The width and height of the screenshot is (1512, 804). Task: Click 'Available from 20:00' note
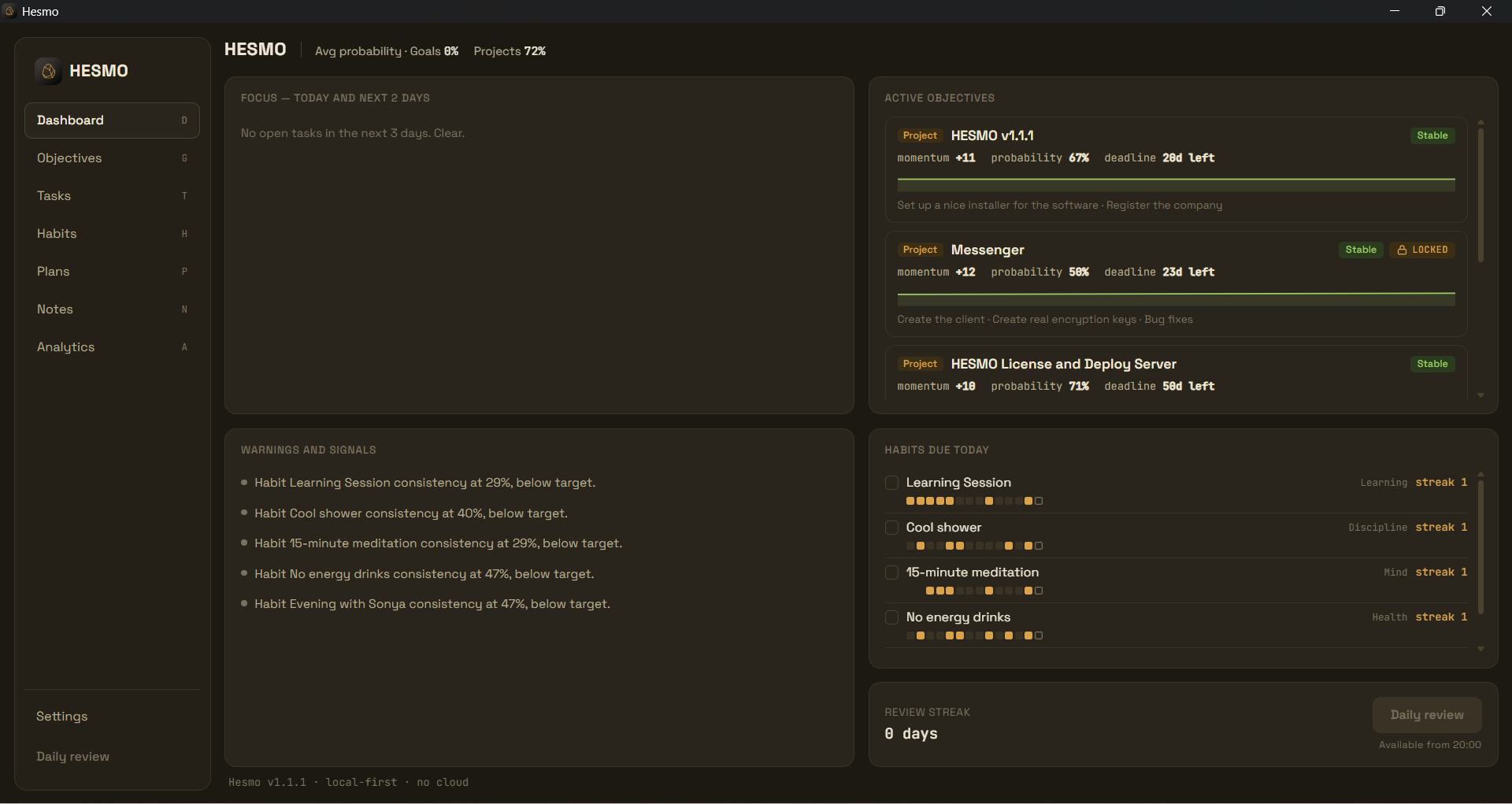coord(1429,745)
